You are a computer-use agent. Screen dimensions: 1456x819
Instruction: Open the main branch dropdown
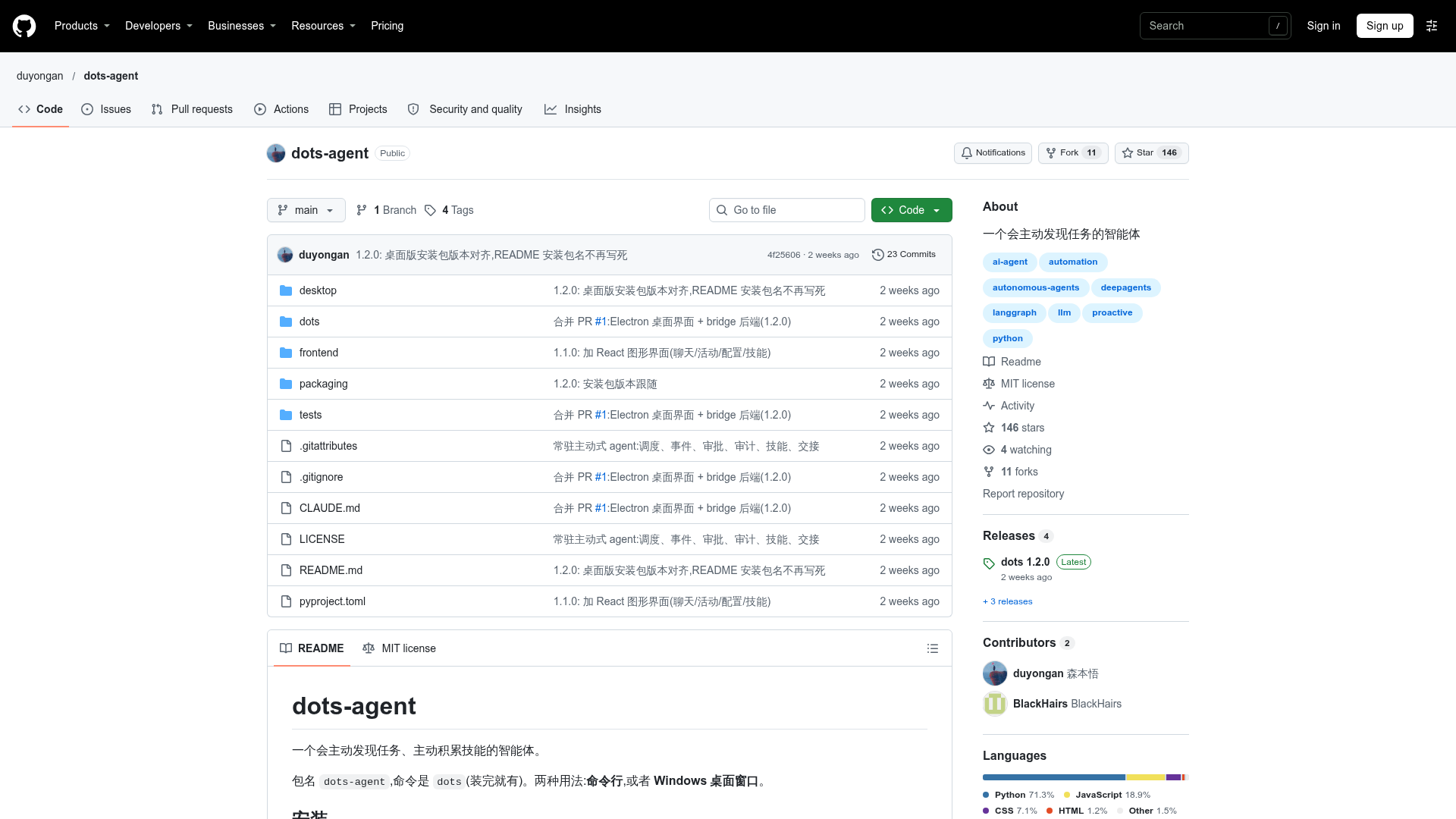click(306, 210)
